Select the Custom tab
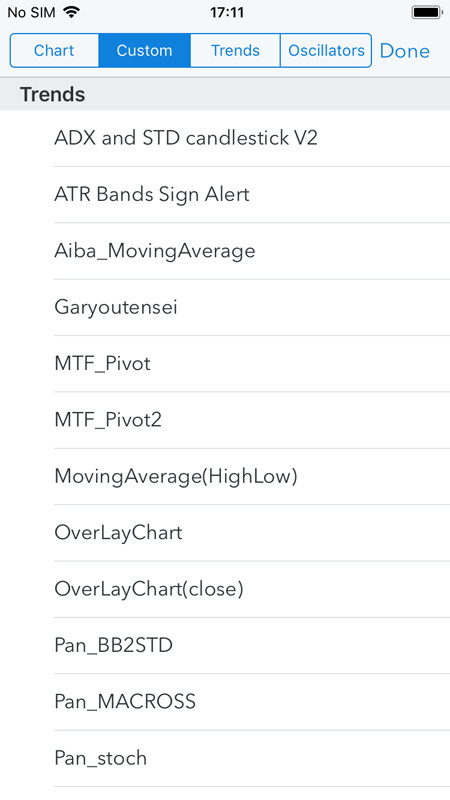 point(144,51)
